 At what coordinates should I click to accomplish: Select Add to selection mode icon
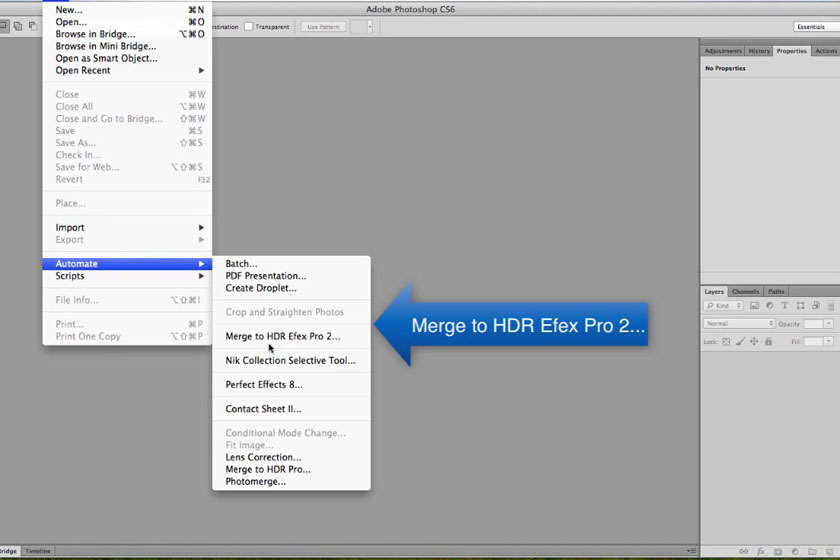18,26
